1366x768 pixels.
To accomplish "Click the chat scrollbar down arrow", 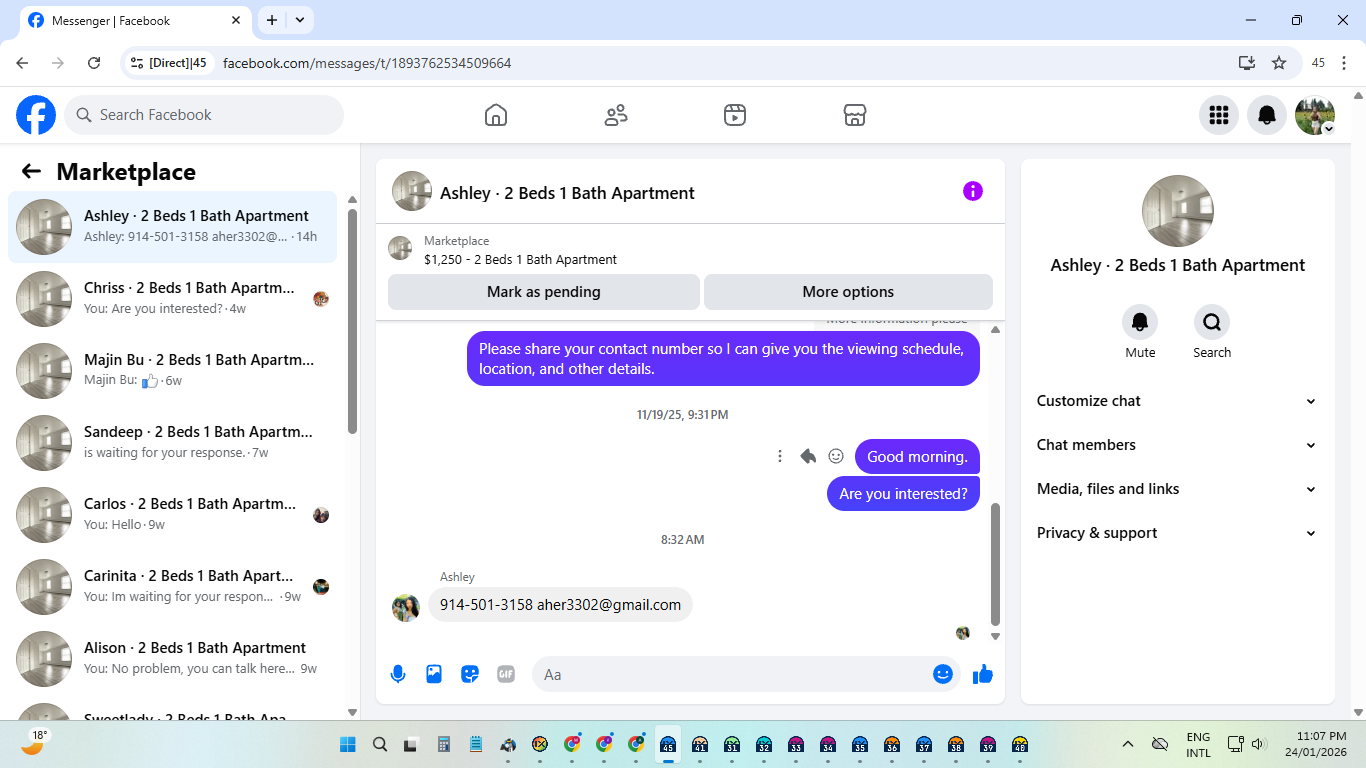I will (995, 636).
